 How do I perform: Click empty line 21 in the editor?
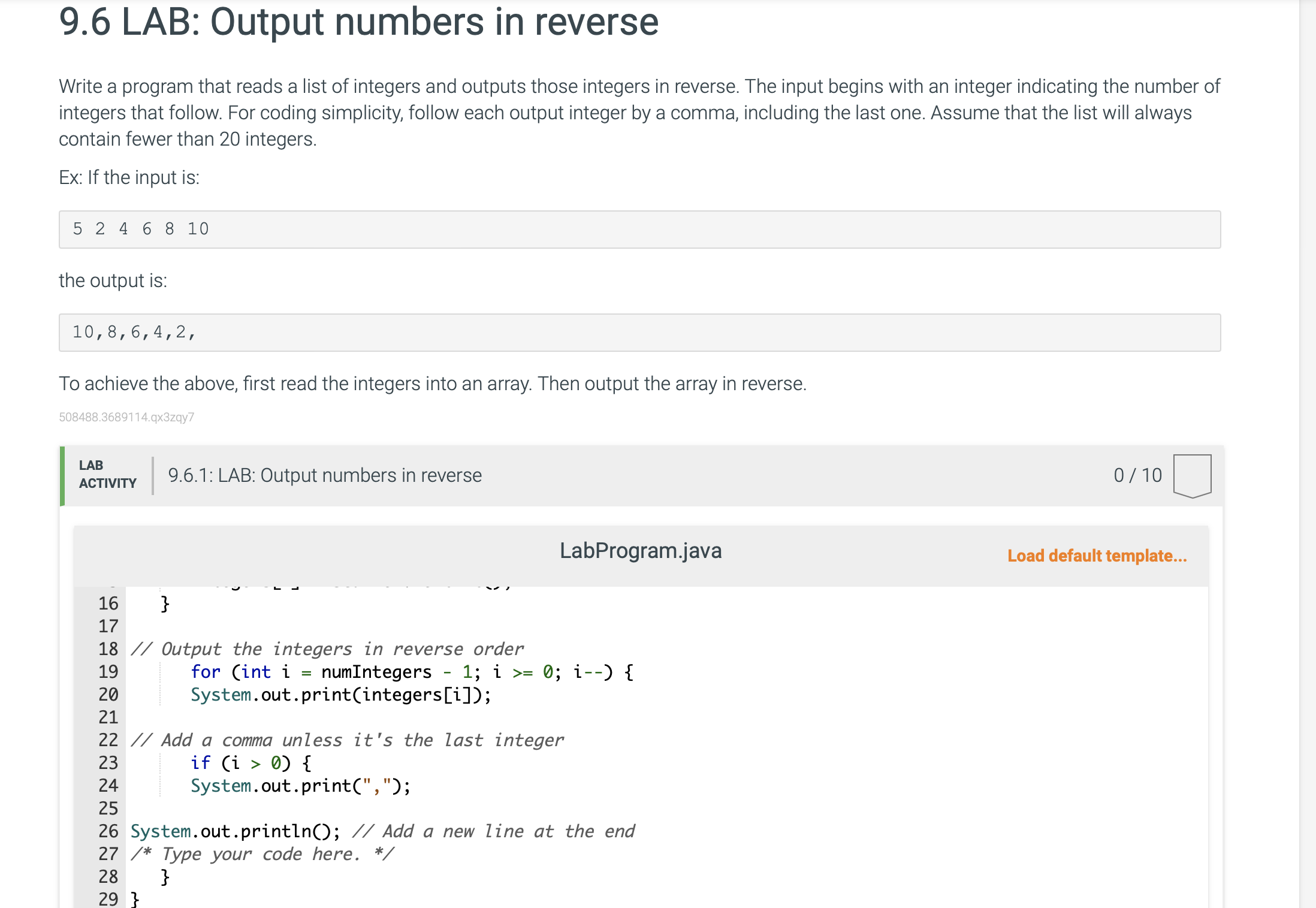coord(360,717)
